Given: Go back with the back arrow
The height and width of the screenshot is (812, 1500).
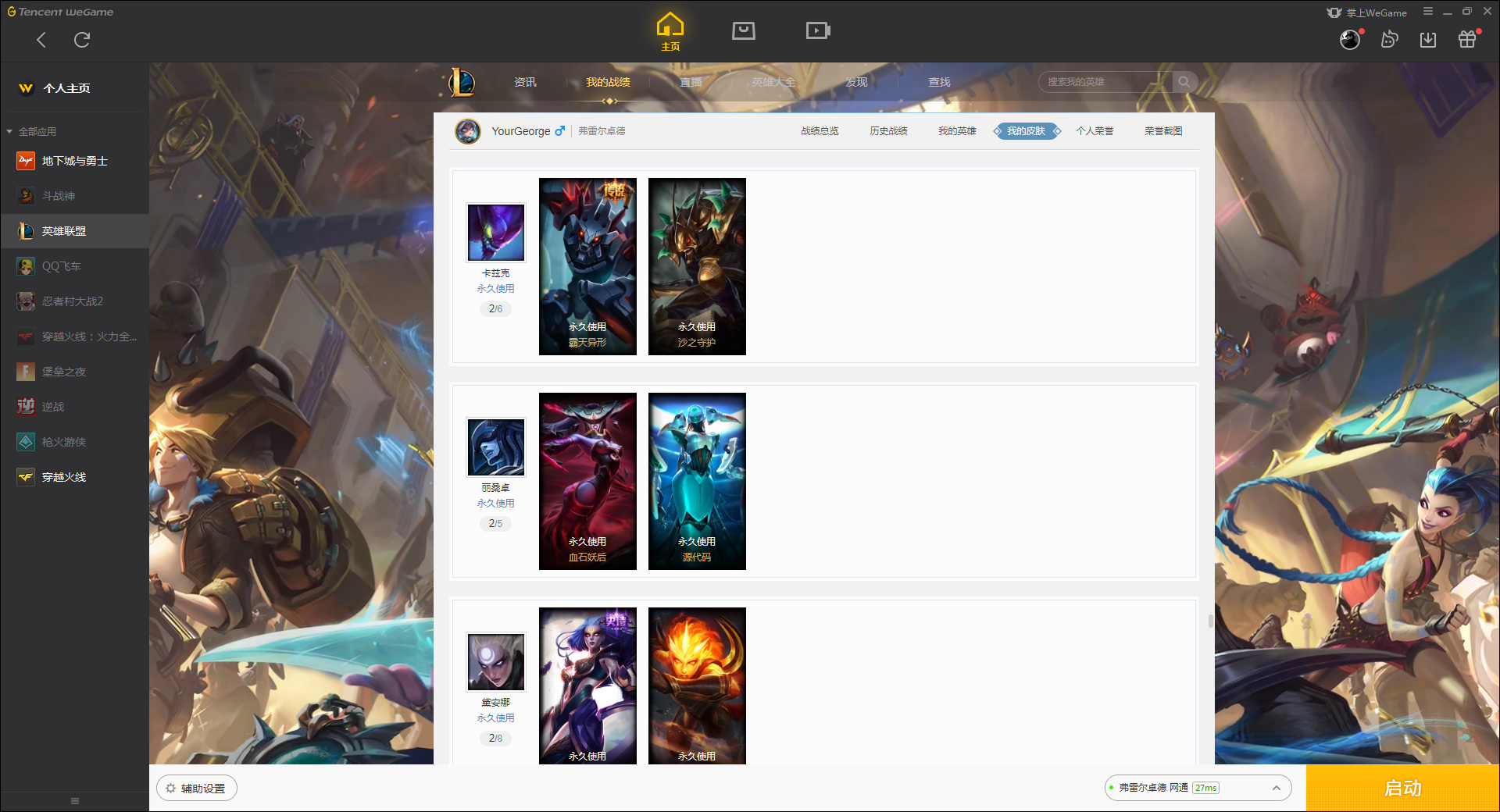Looking at the screenshot, I should pos(41,40).
